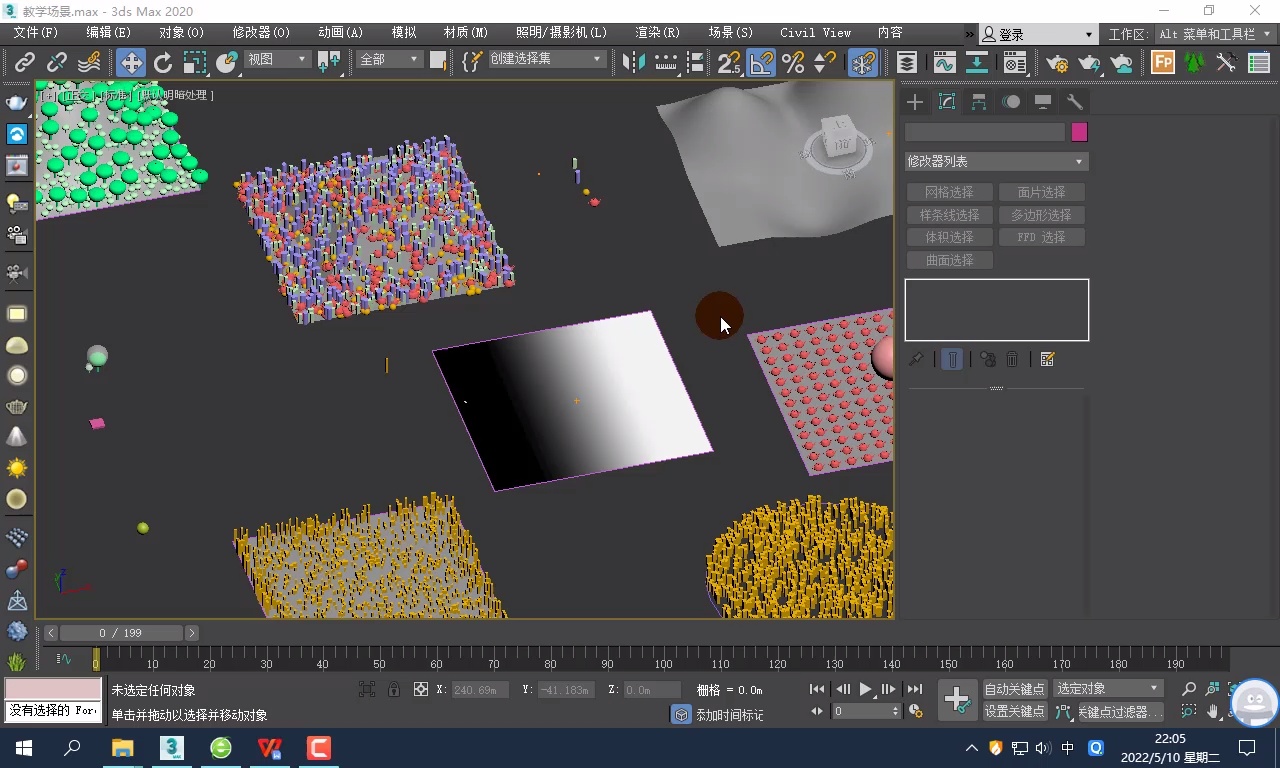Click the Unlink Selection icon
The width and height of the screenshot is (1280, 768).
57,63
